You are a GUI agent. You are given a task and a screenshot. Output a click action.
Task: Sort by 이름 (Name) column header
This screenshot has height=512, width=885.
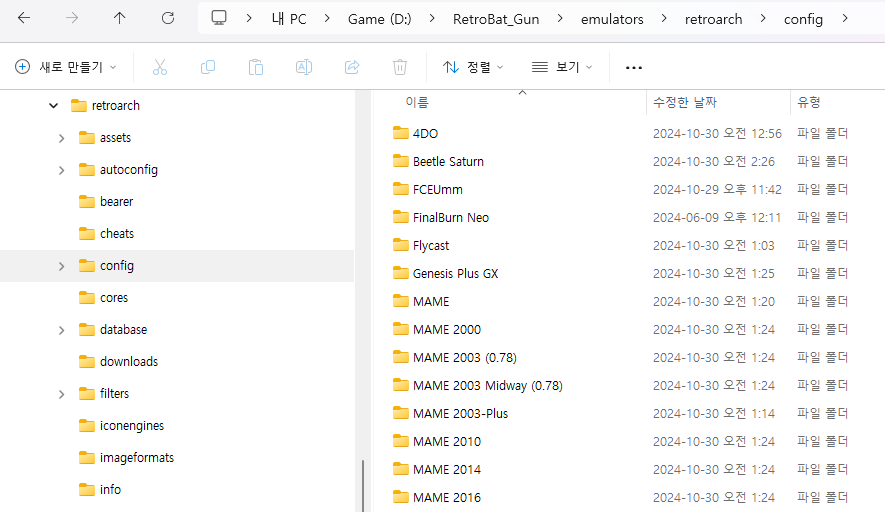tap(417, 102)
